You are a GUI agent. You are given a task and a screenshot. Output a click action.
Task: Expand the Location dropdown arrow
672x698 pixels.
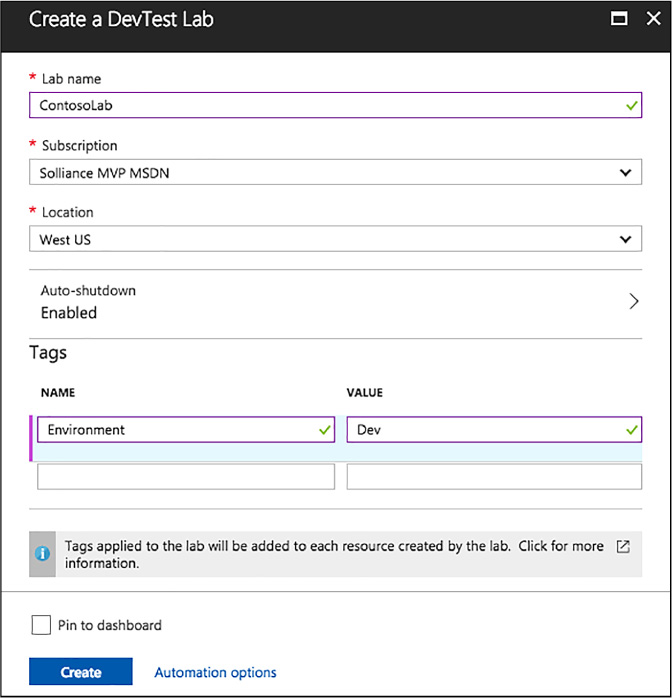click(625, 239)
